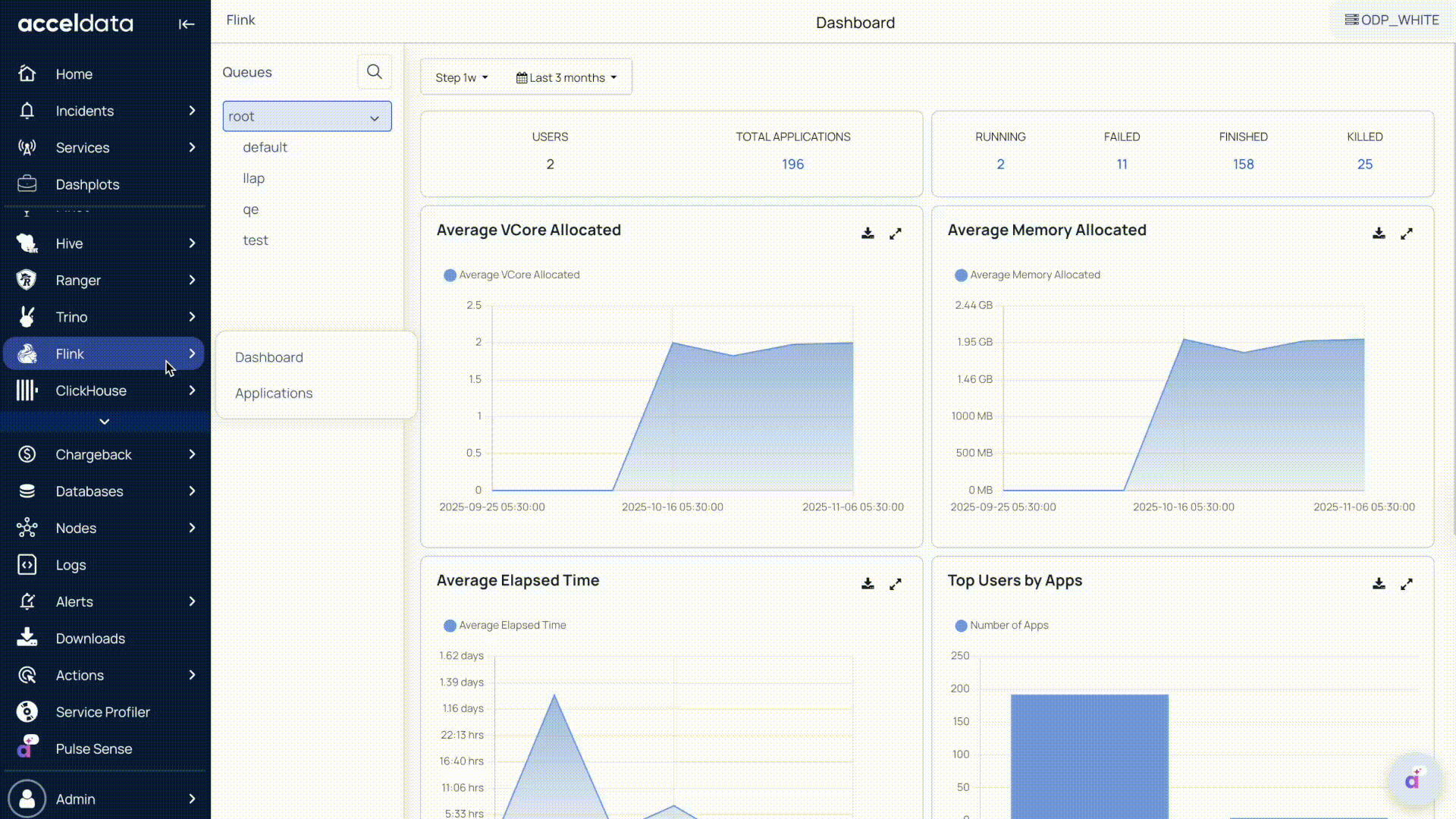Click the FAILED count value 11
Viewport: 1456px width, 819px height.
click(x=1122, y=165)
